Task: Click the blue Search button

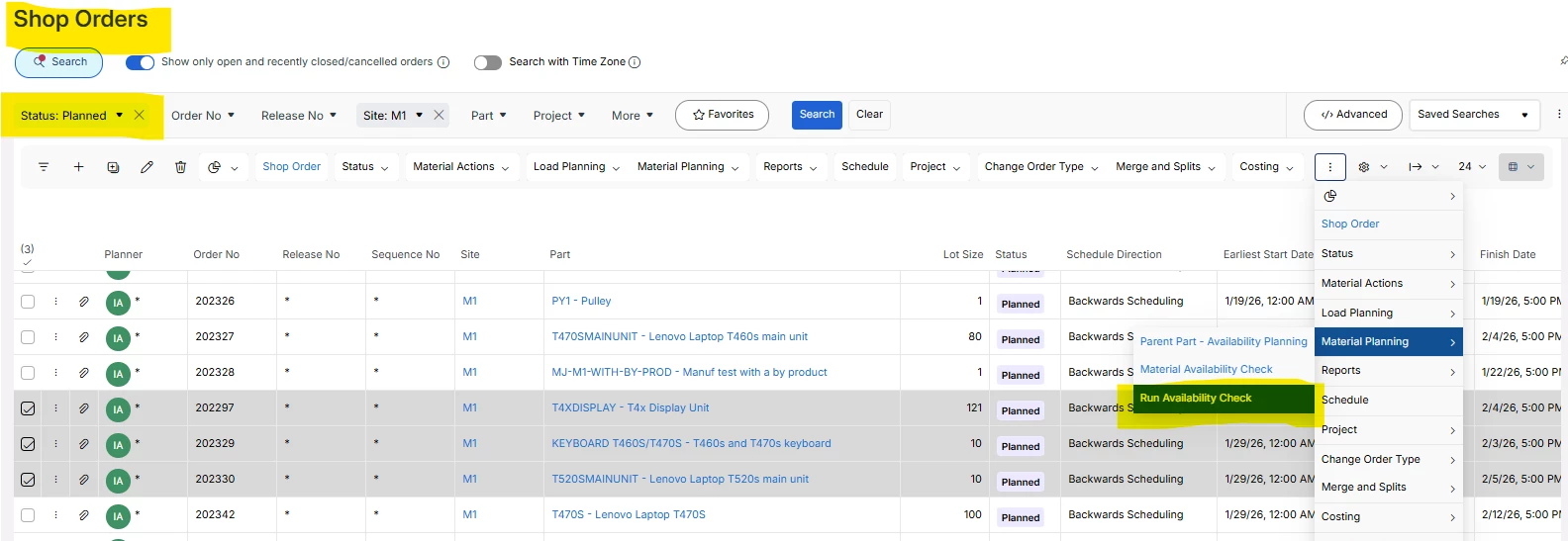Action: tap(817, 115)
